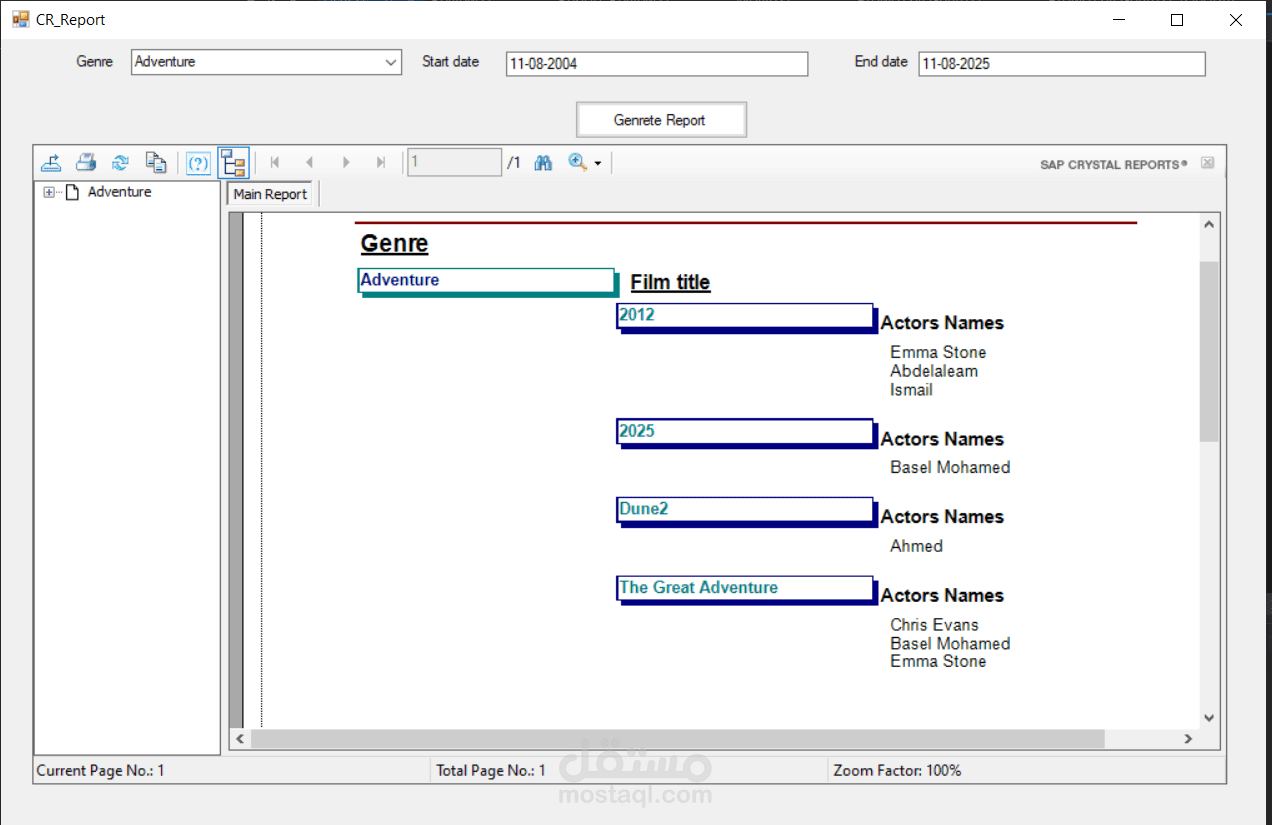Screen dimensions: 1272x825
Task: Click the Genrete Report button
Action: tap(660, 120)
